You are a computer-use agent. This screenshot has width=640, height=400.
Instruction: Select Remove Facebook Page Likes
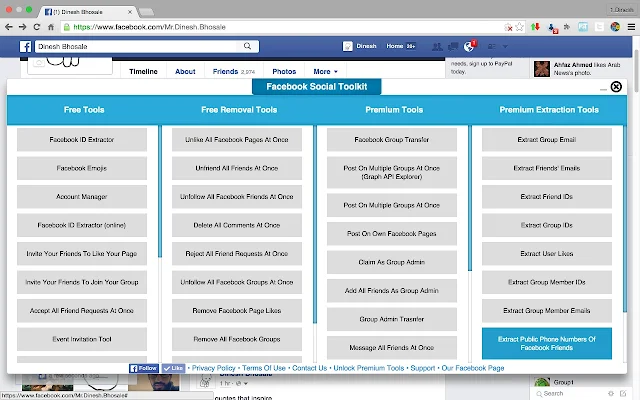point(237,311)
